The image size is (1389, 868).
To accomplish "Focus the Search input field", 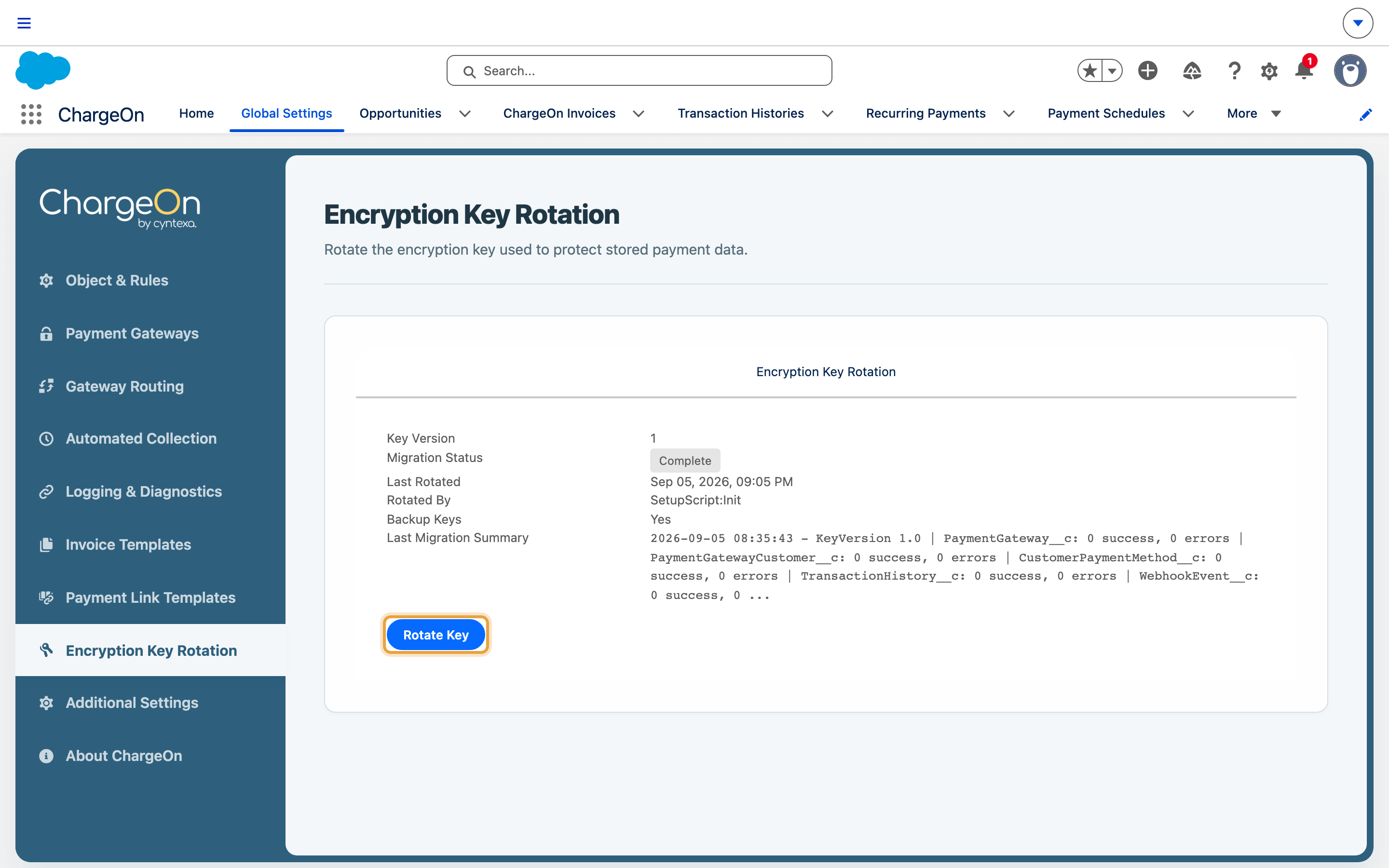I will [639, 70].
